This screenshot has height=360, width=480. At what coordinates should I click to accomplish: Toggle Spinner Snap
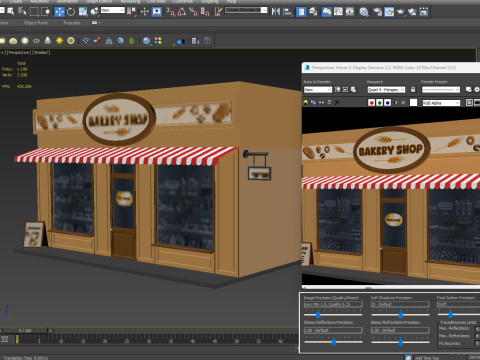(x=205, y=12)
